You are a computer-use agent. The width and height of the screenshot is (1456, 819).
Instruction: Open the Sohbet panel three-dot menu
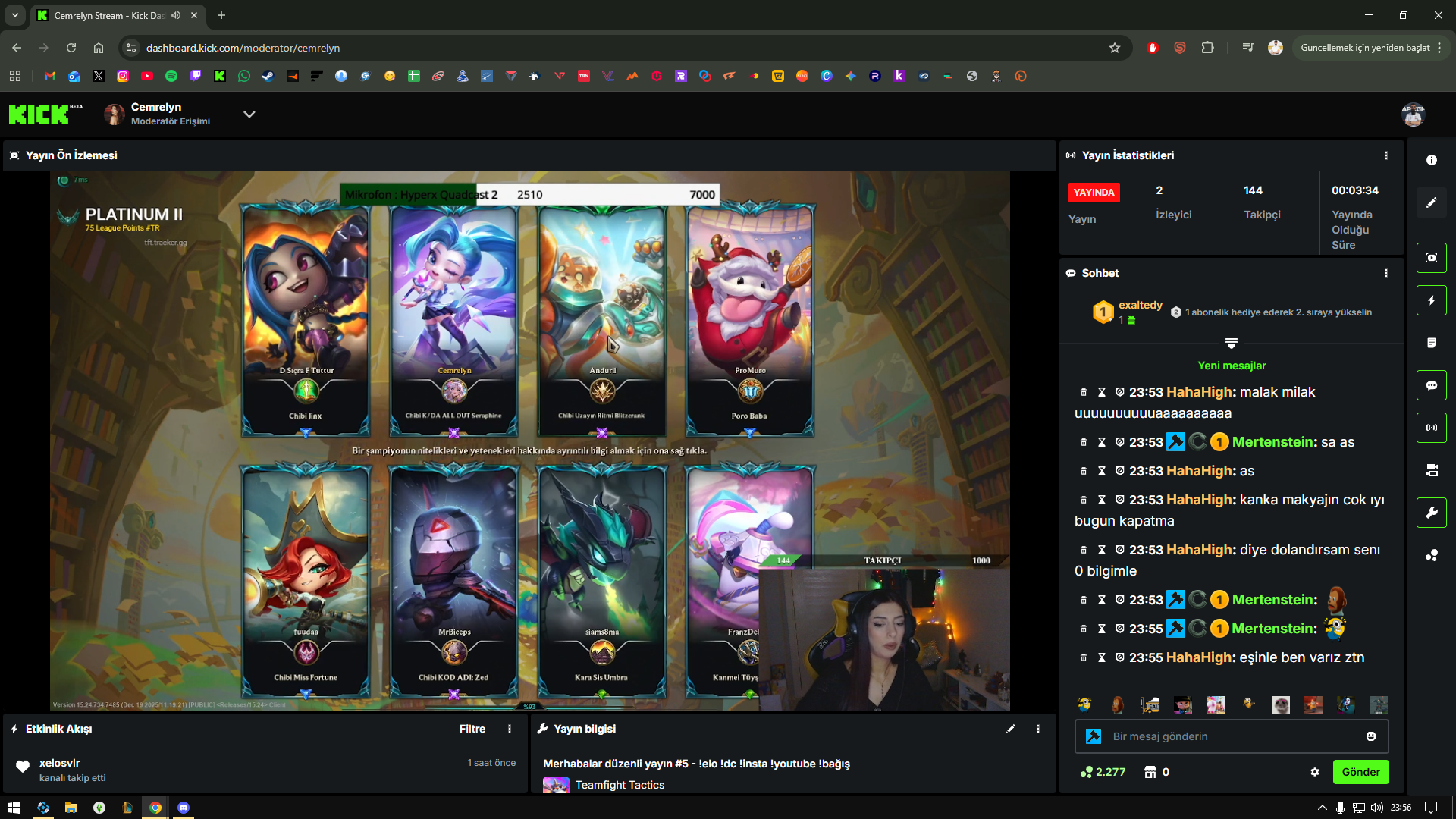click(1386, 273)
